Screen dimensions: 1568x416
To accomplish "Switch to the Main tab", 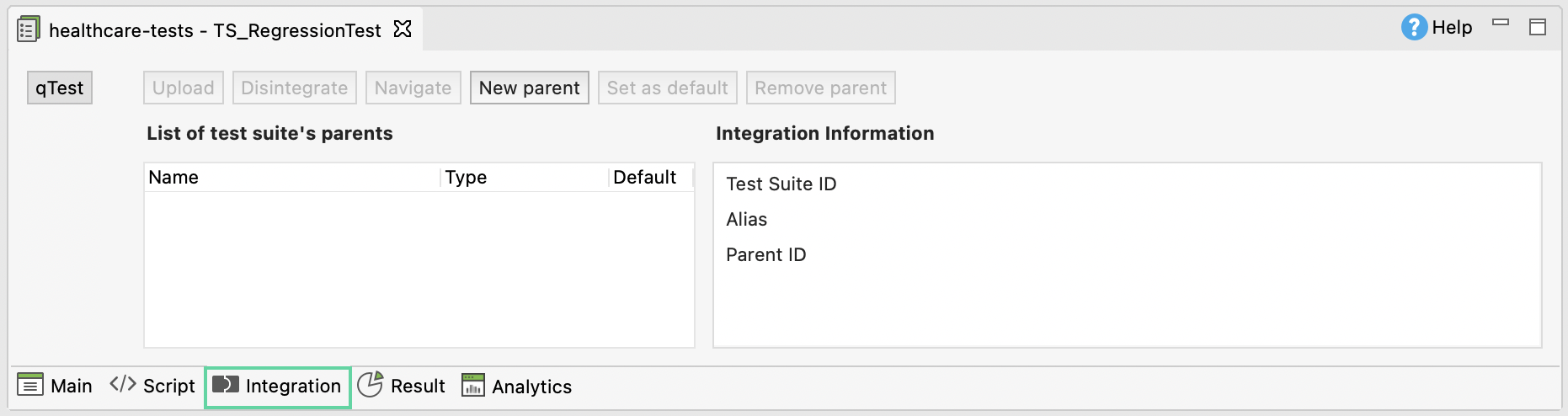I will pyautogui.click(x=71, y=387).
